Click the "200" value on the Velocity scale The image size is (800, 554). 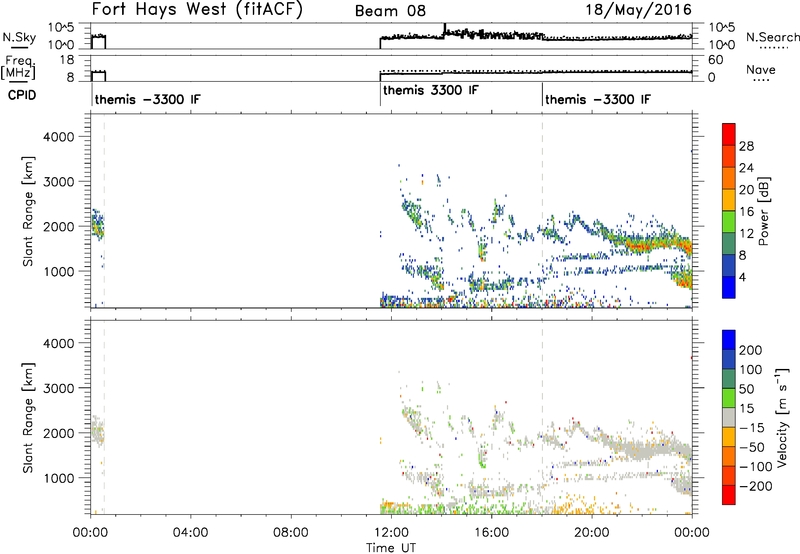pos(750,350)
